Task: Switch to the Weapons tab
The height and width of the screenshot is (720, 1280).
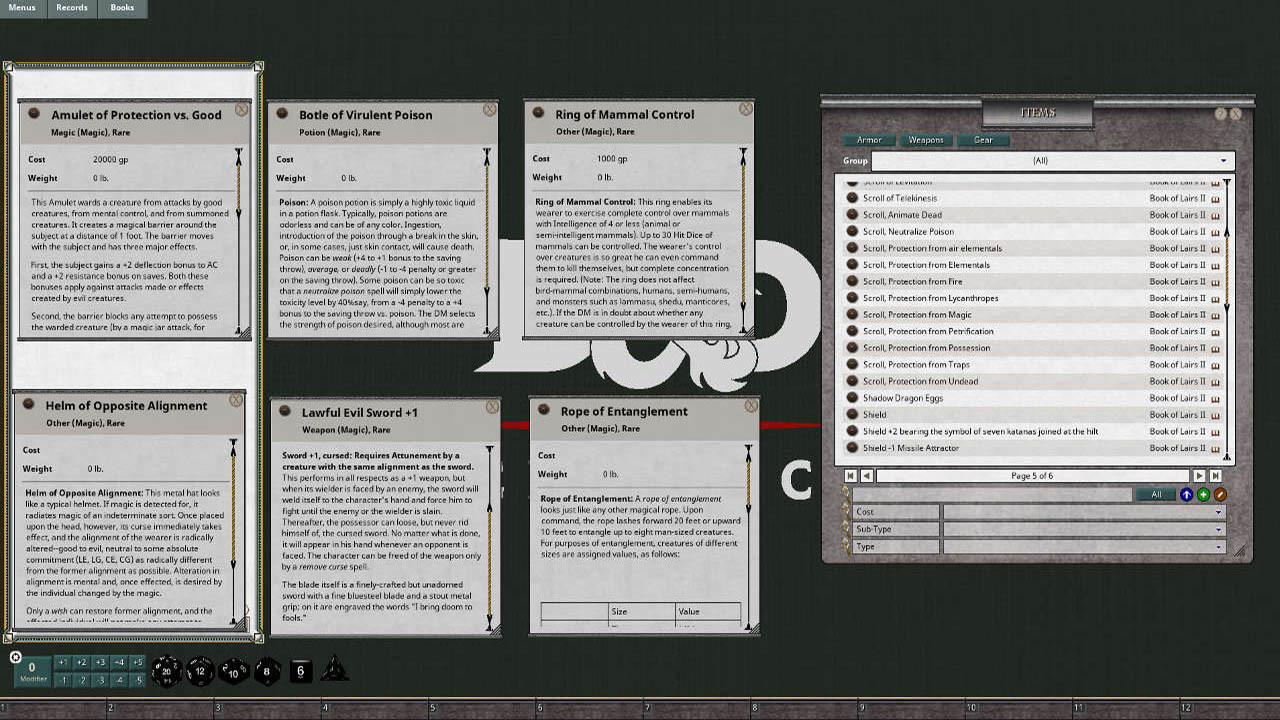Action: [x=925, y=140]
